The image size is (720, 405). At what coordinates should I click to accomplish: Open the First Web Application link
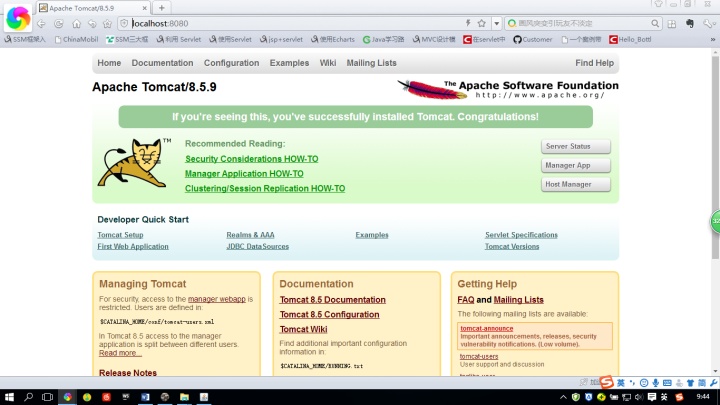click(133, 246)
